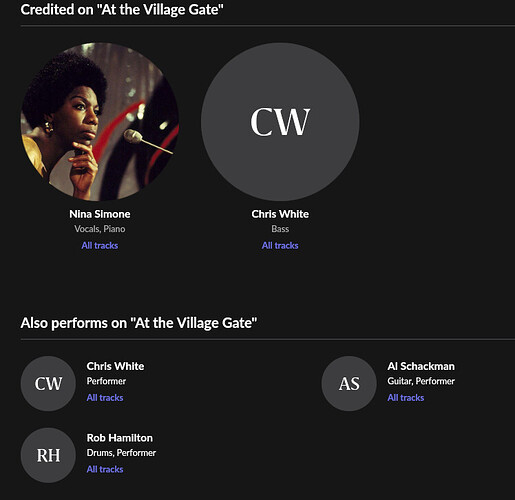This screenshot has height=500, width=515.
Task: Open Nina Simone's circular profile photo
Action: (x=100, y=122)
